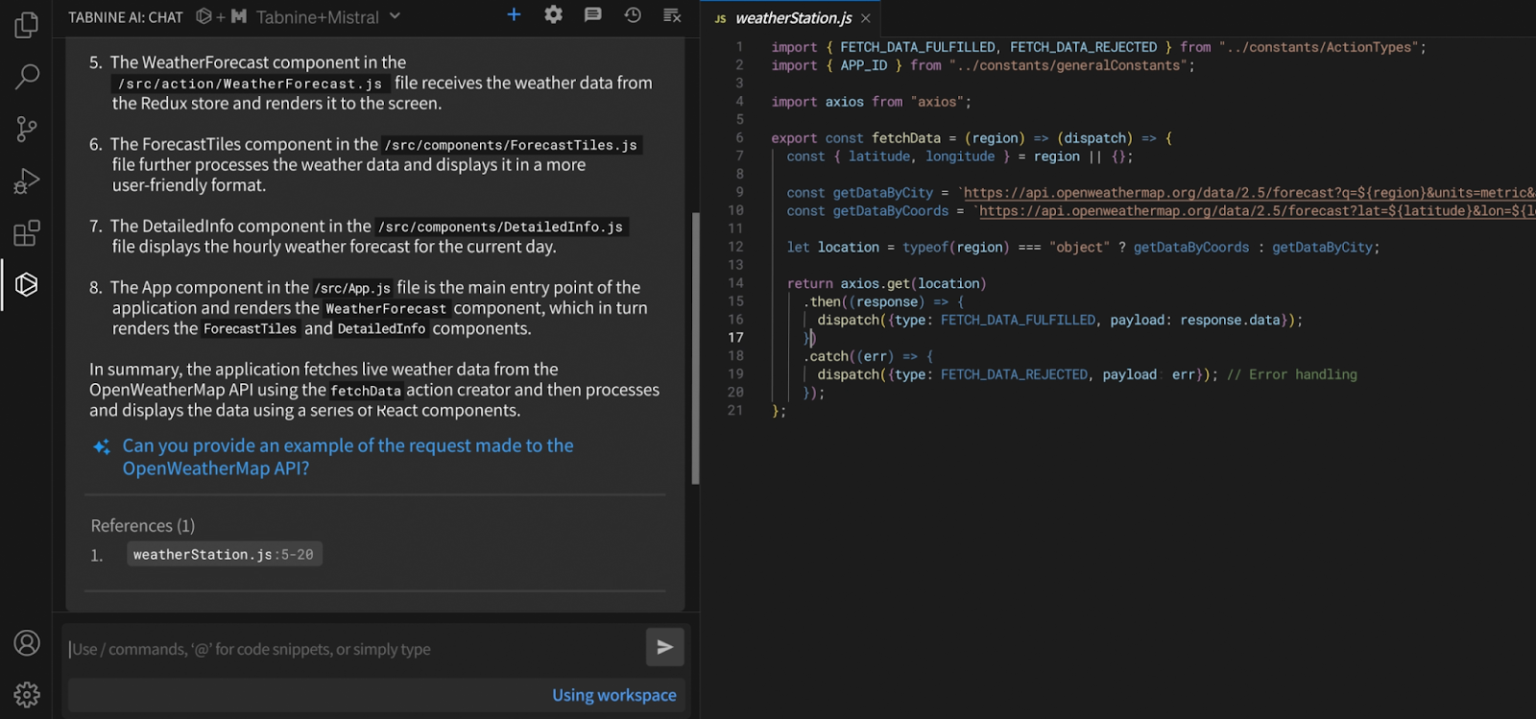Open the Source Control view
This screenshot has height=719, width=1536.
25,129
